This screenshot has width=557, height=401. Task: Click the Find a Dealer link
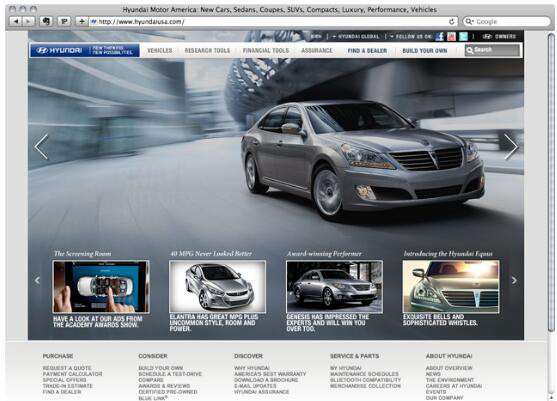pos(367,51)
